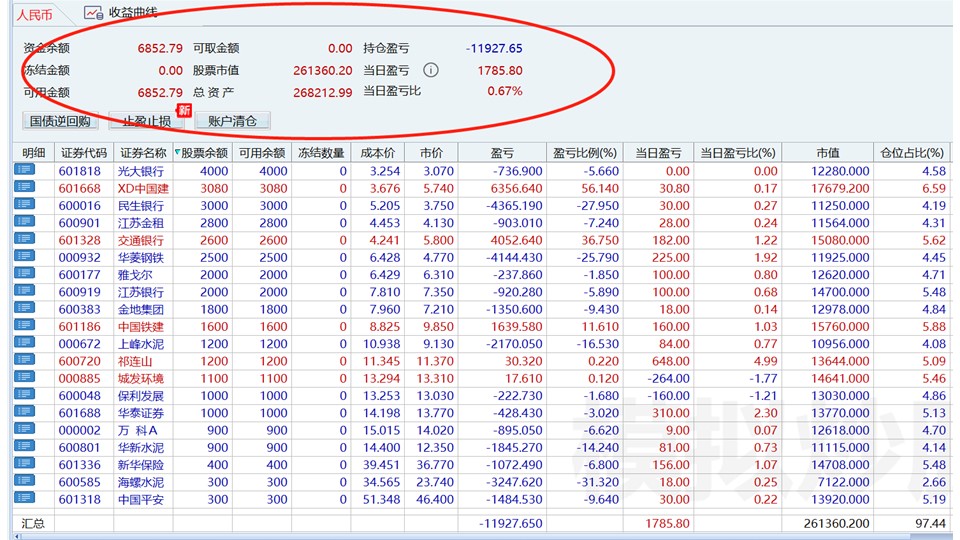
Task: Open details icon for 华泰证券 row
Action: click(24, 411)
